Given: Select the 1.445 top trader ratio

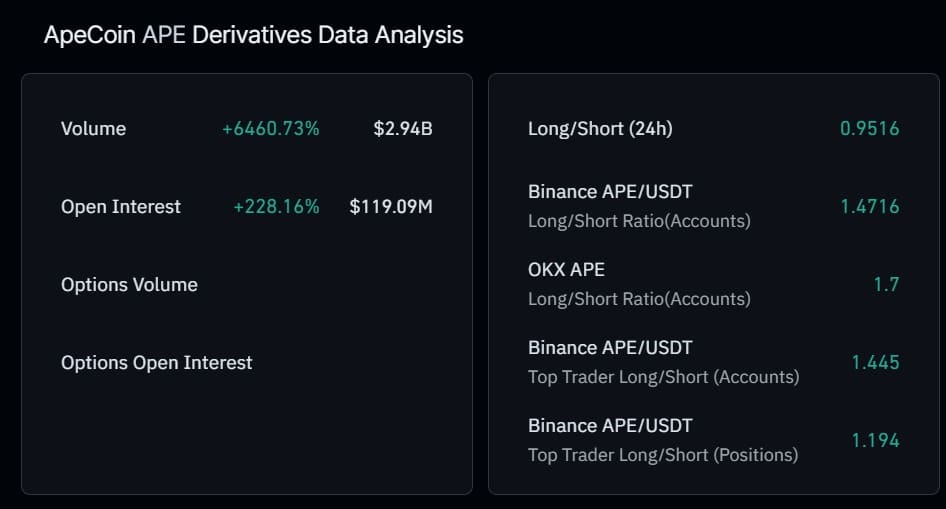Looking at the screenshot, I should click(x=875, y=363).
